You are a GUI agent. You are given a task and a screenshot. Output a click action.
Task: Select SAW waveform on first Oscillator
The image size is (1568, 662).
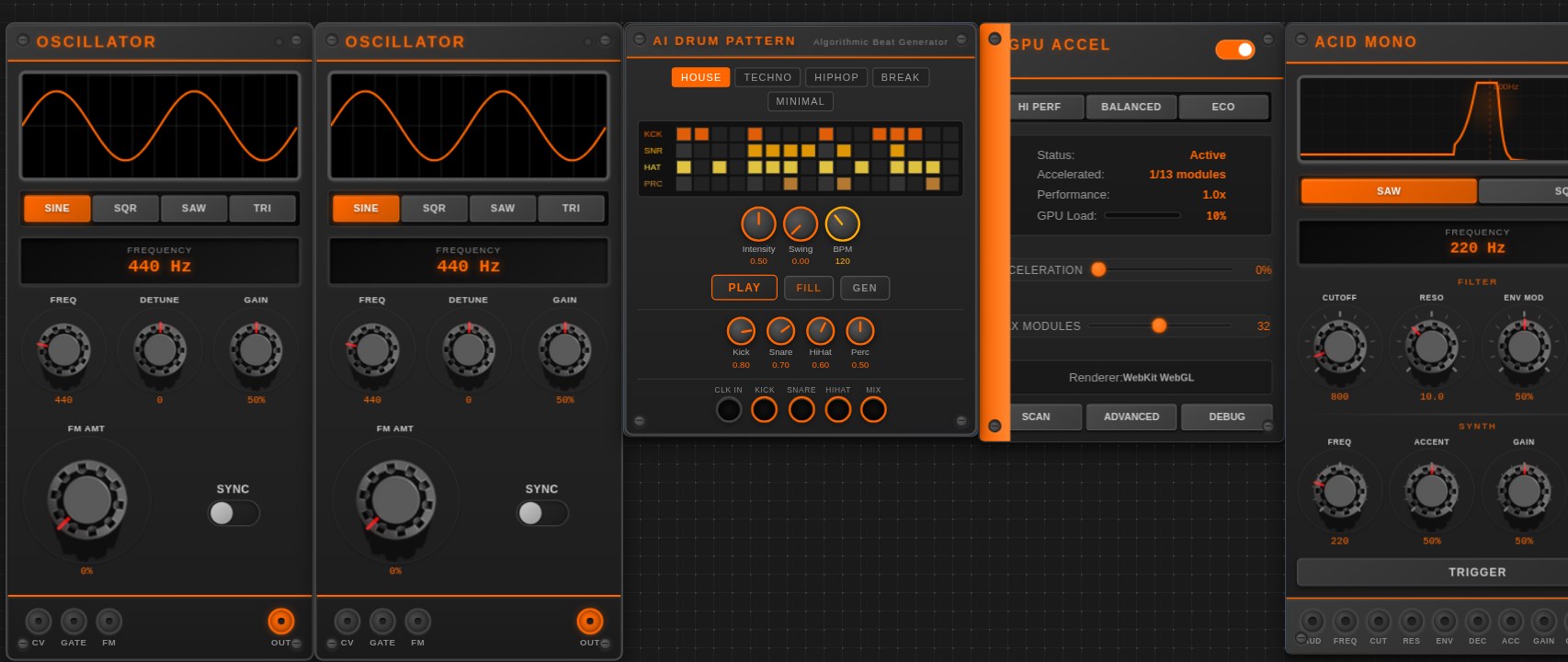click(194, 209)
